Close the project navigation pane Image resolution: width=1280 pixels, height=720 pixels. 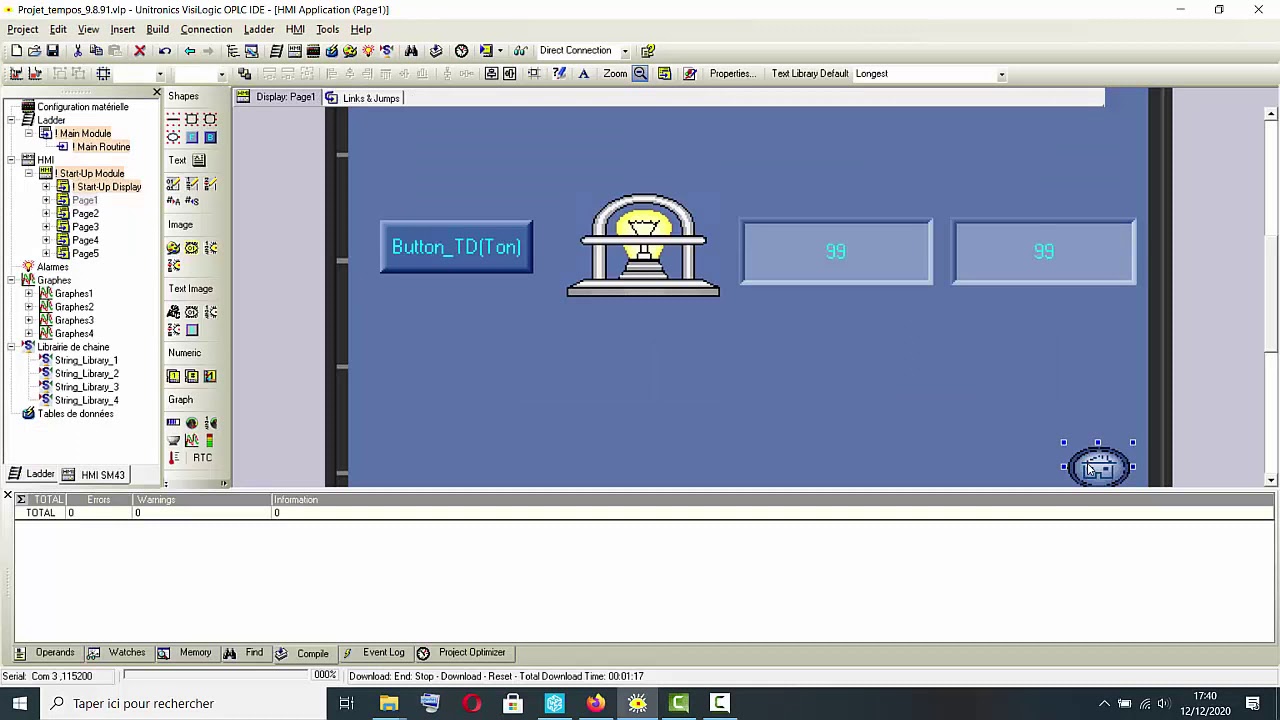pos(156,93)
